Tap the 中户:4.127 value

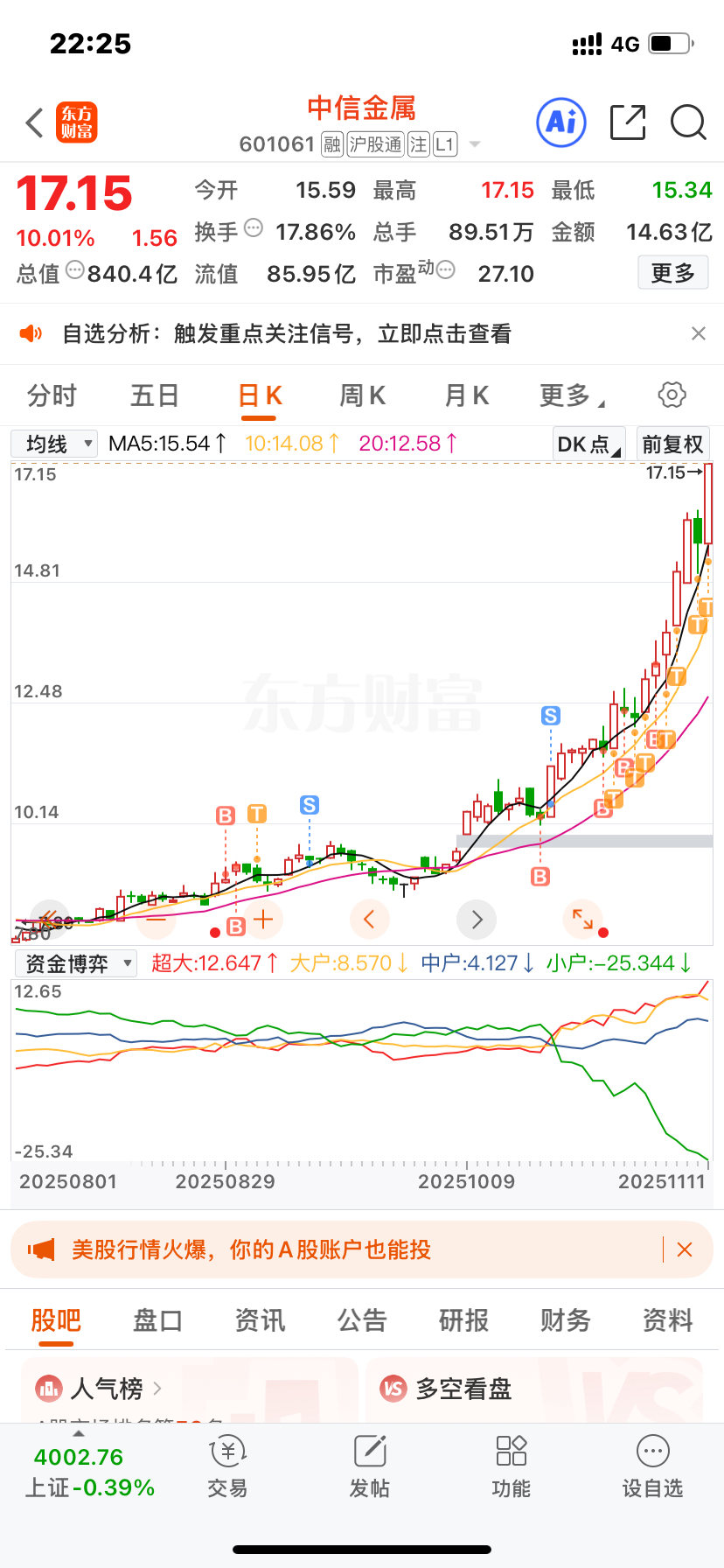click(478, 963)
